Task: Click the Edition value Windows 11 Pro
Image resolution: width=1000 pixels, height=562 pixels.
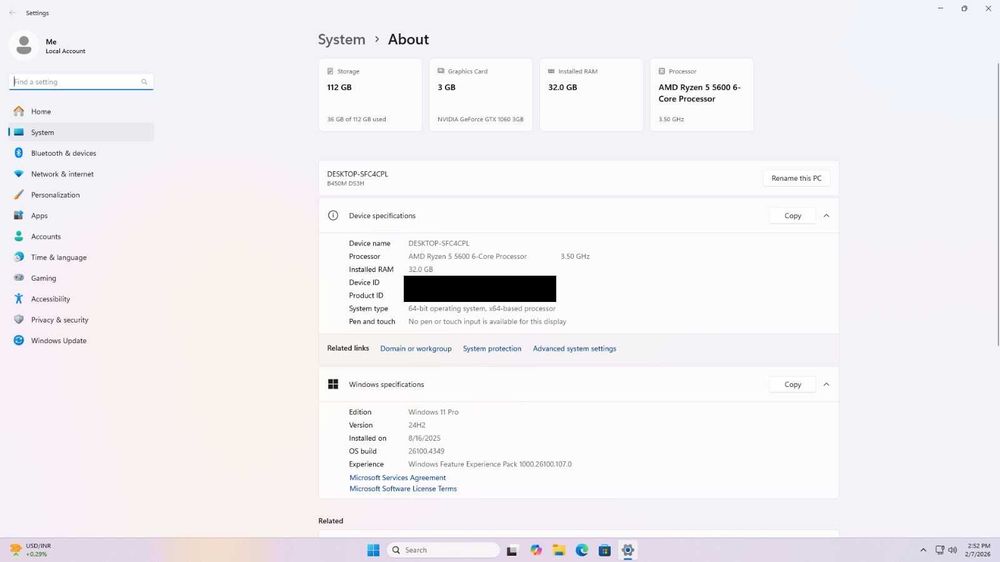Action: (433, 412)
